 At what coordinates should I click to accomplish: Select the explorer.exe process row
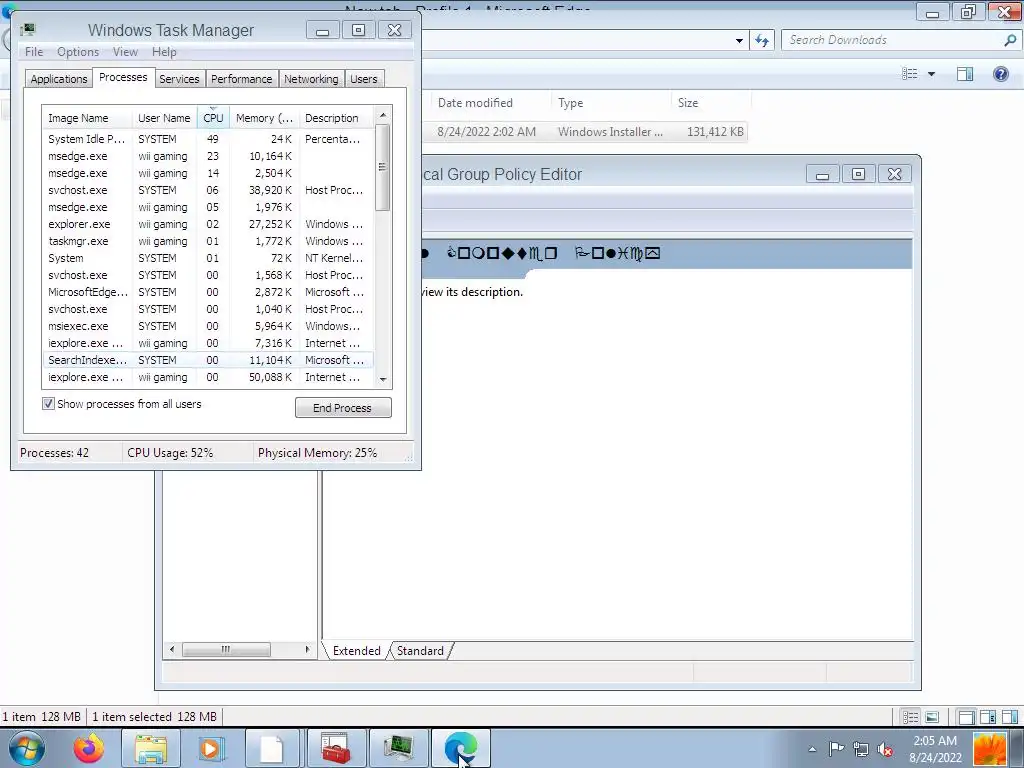point(208,224)
